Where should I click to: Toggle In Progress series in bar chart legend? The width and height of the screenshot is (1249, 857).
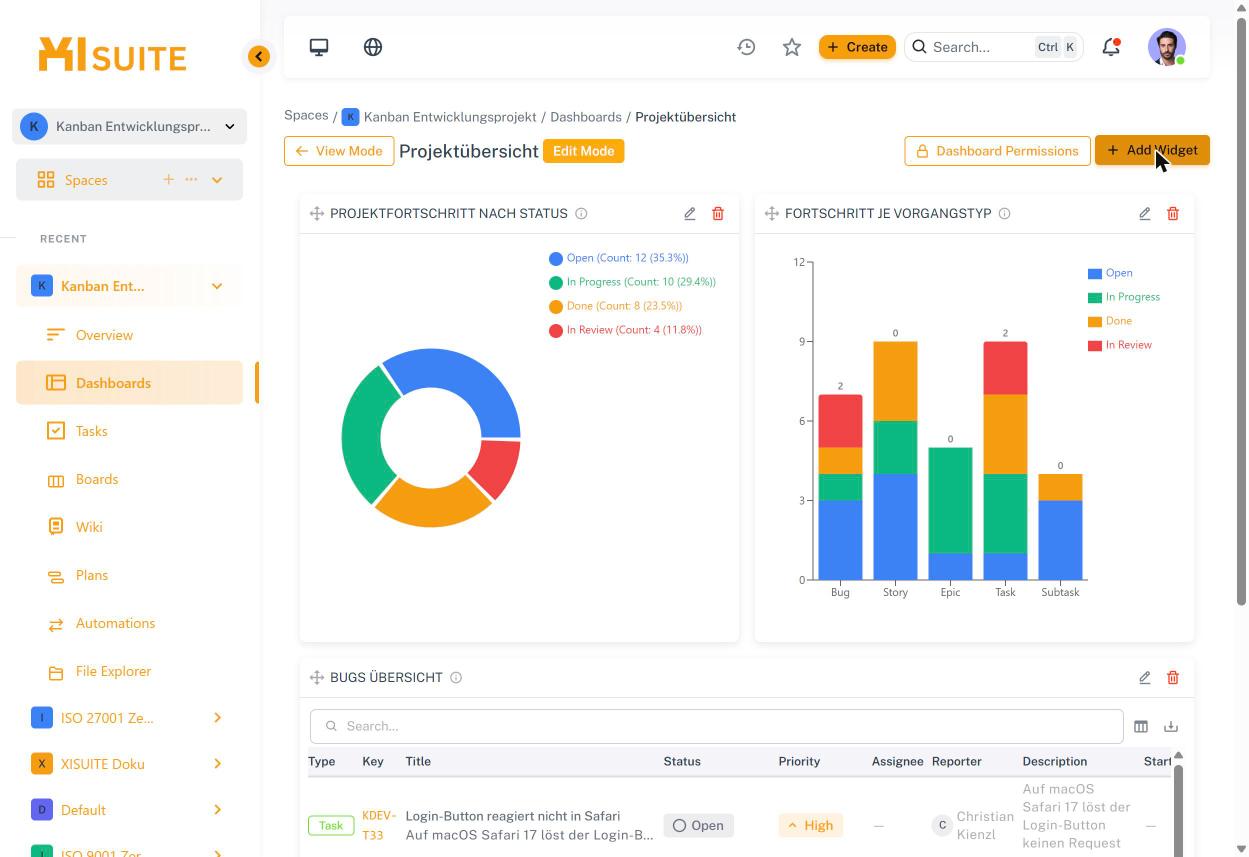point(1124,297)
